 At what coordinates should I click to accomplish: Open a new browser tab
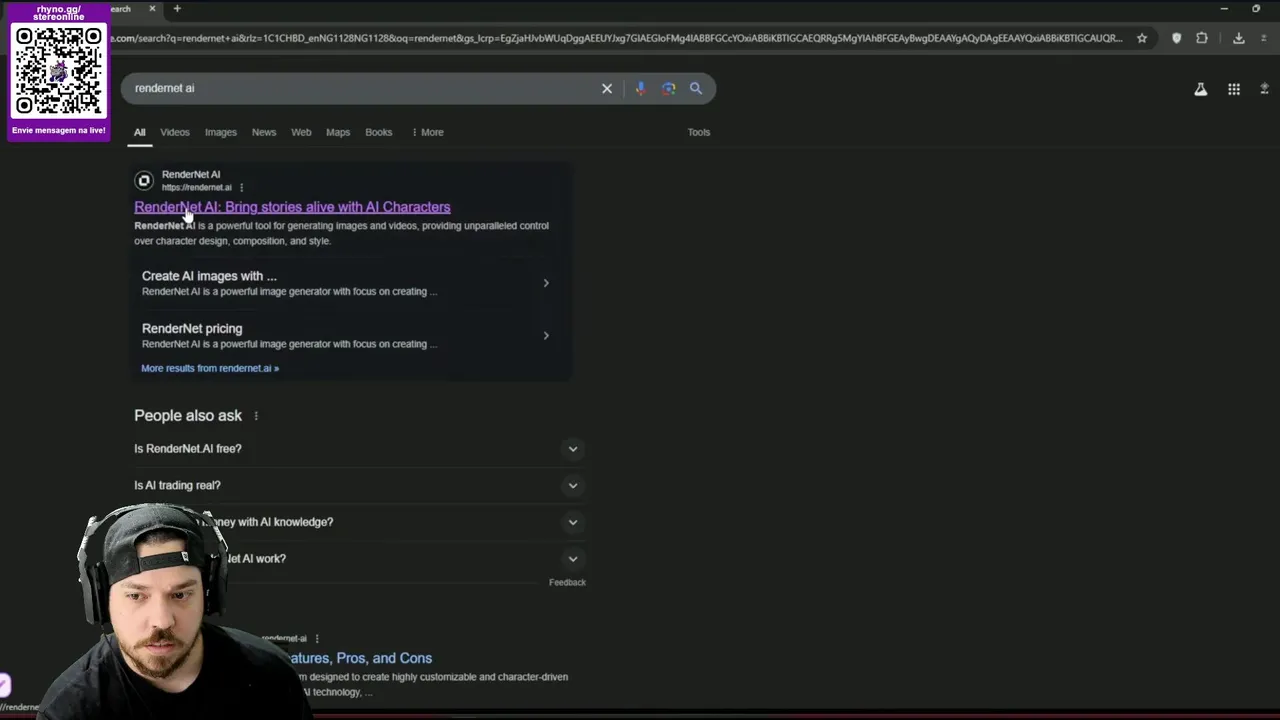pos(177,9)
